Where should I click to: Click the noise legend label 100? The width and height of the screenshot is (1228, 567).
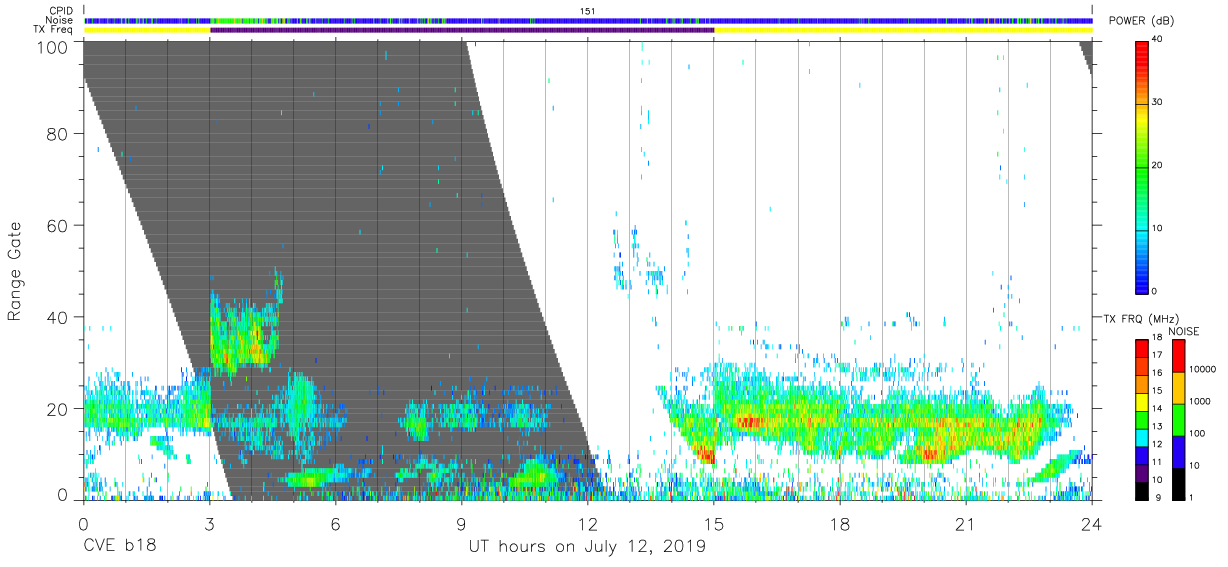[1195, 433]
